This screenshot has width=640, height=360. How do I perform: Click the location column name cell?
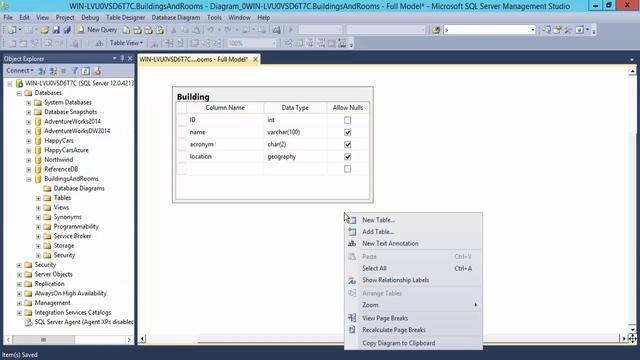point(225,157)
